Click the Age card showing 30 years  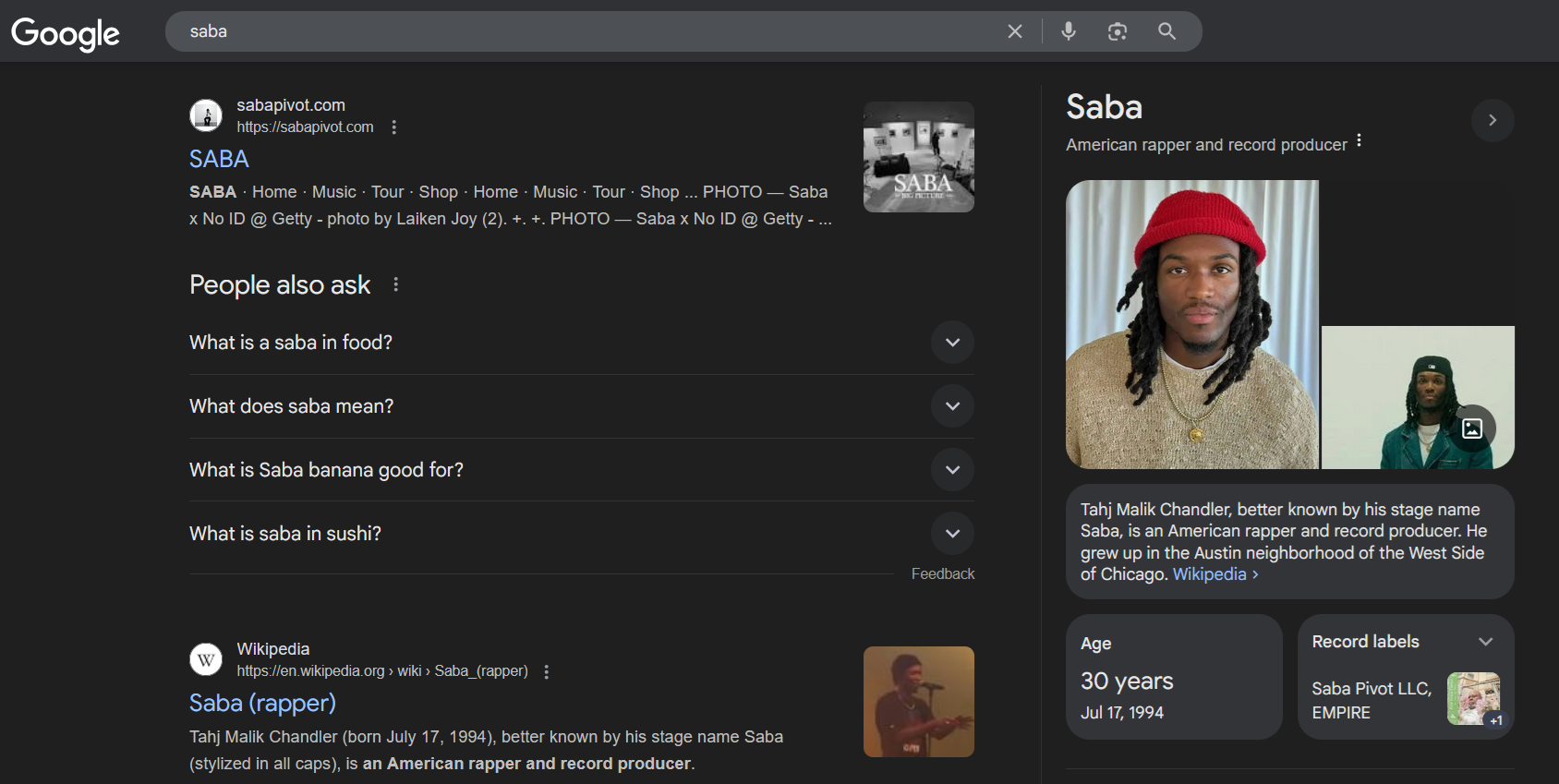tap(1174, 677)
